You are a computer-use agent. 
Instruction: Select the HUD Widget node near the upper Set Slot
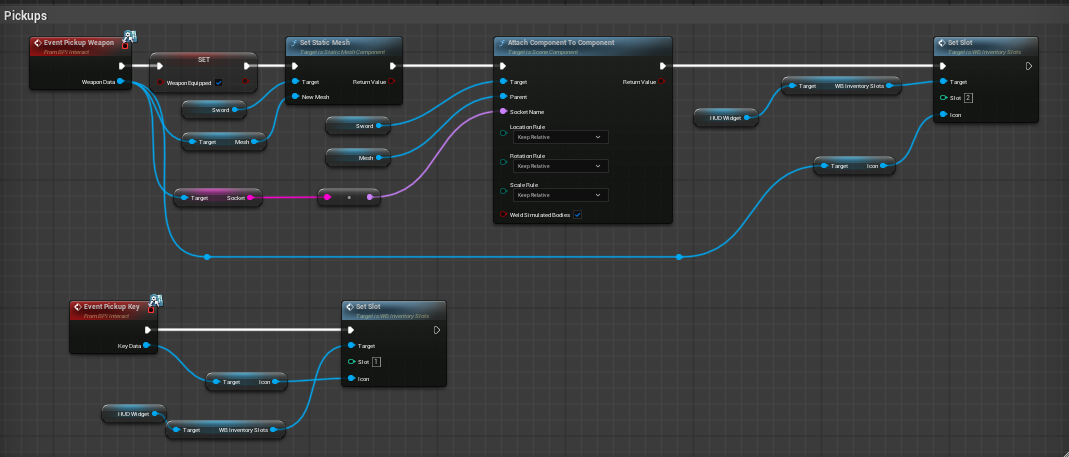727,118
